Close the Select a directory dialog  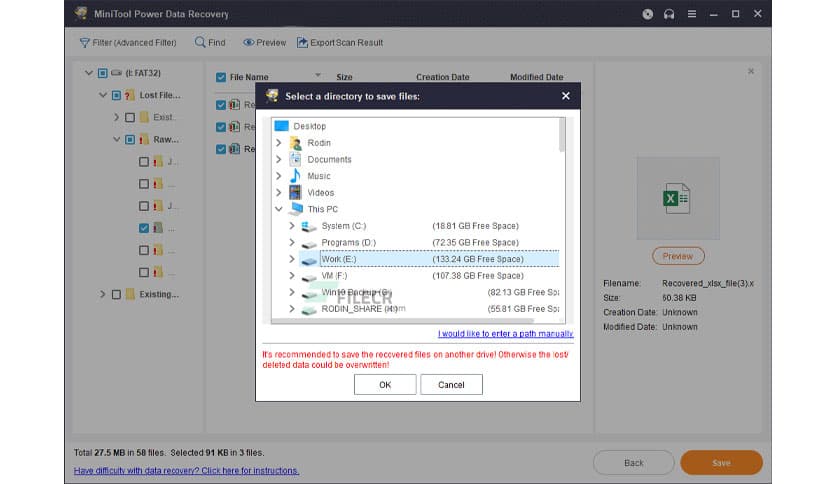click(566, 96)
